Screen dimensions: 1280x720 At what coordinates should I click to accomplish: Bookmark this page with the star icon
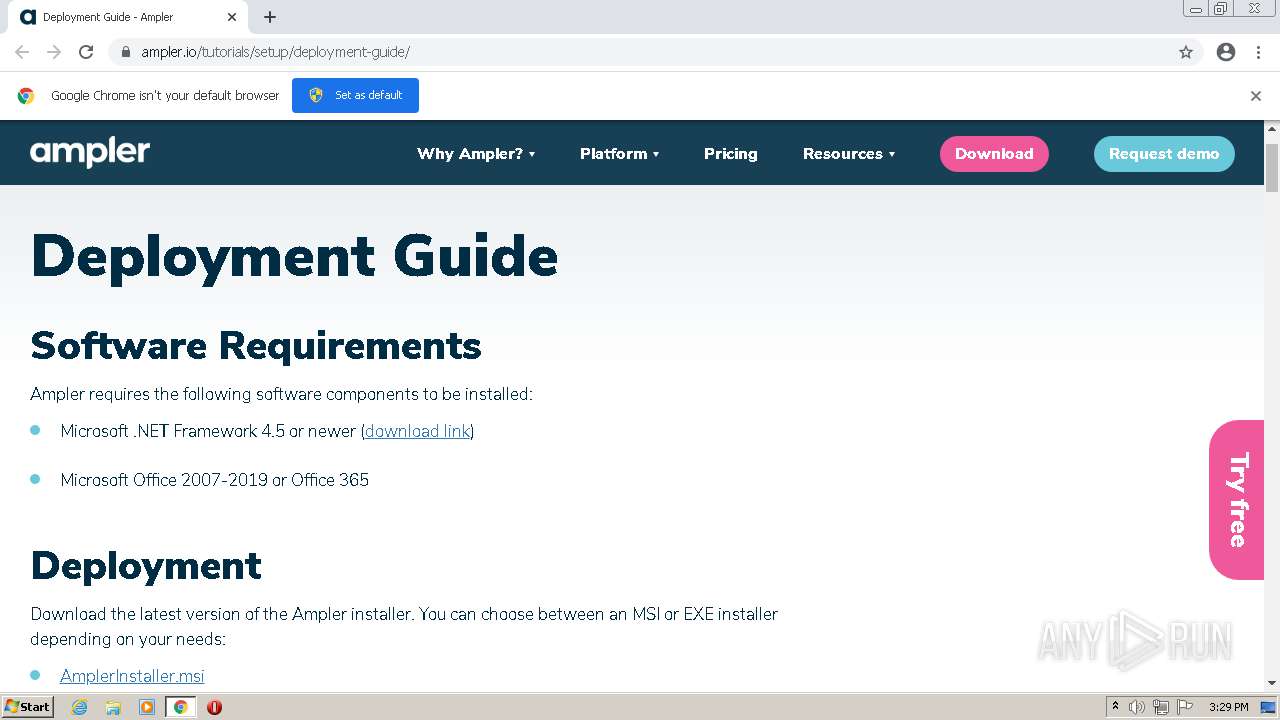pos(1186,52)
